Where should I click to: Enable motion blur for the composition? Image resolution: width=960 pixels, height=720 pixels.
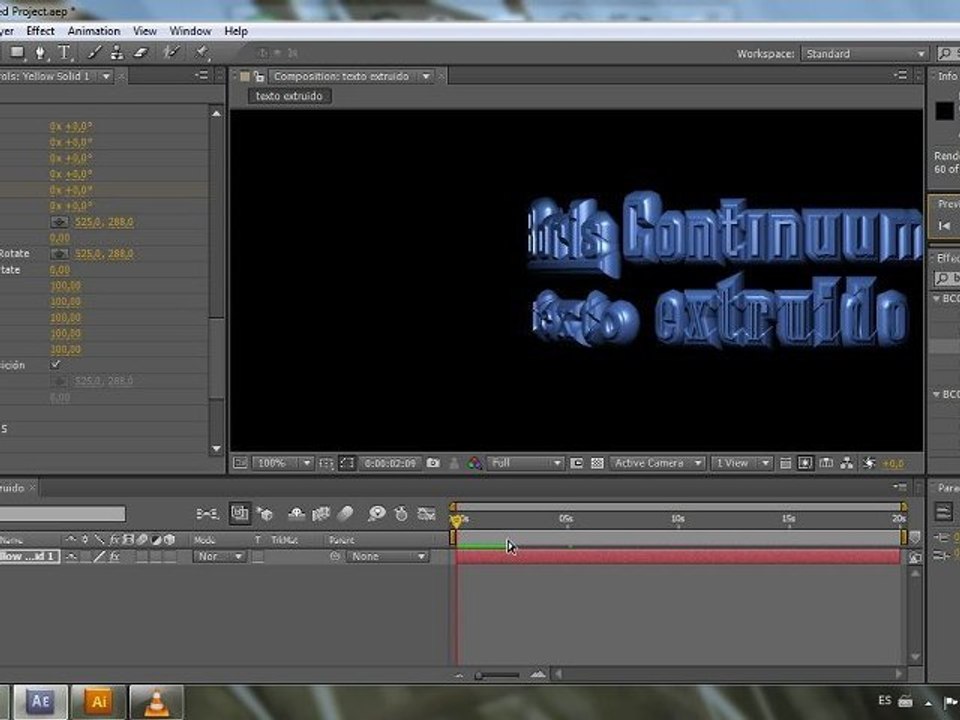pyautogui.click(x=345, y=514)
